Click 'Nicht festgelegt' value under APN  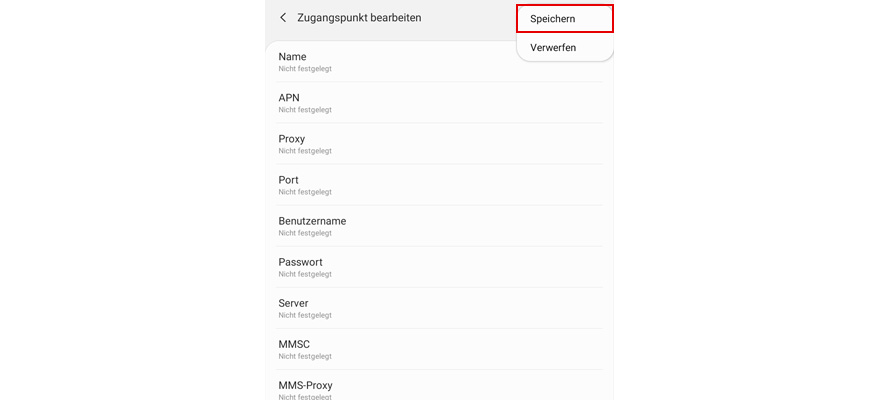click(305, 110)
